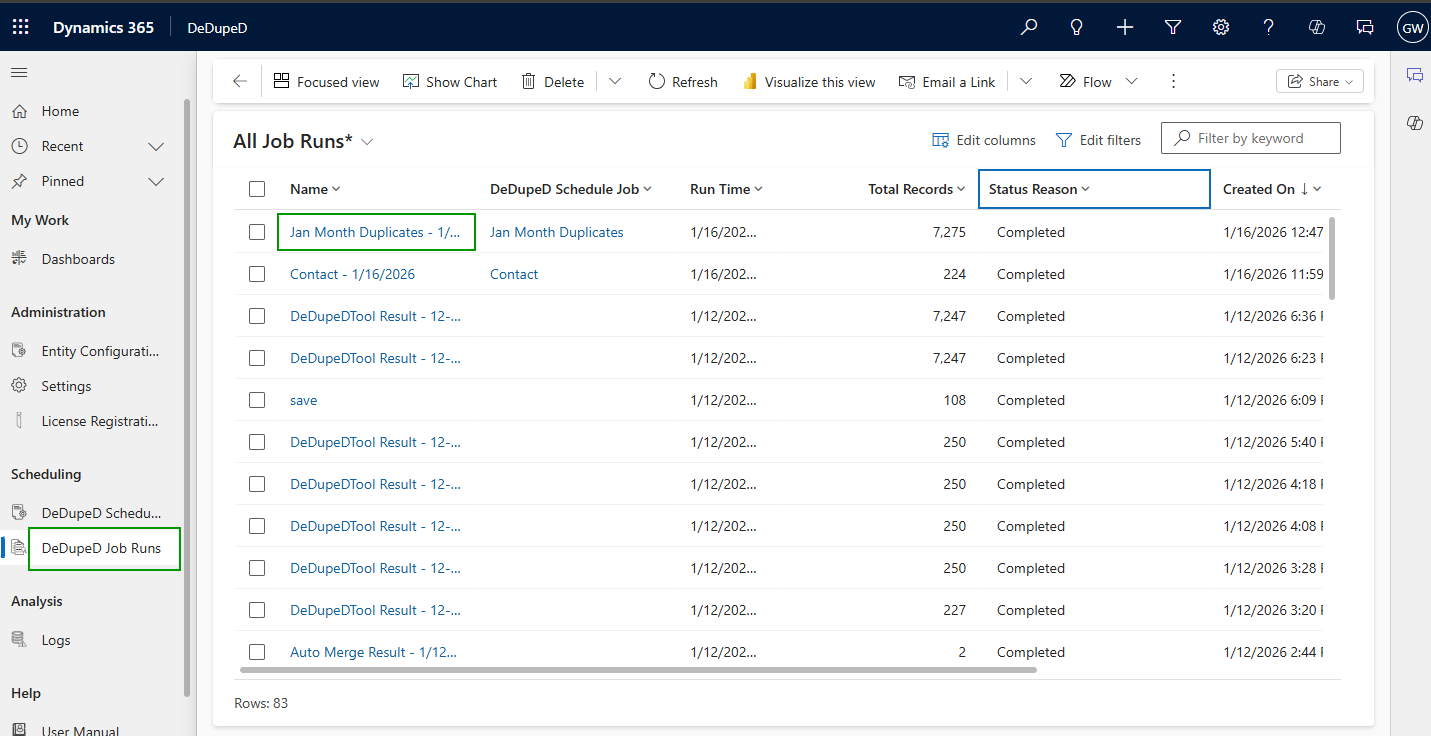This screenshot has height=736, width=1431.
Task: Collapse the sidebar with hamburger icon
Action: 19,73
